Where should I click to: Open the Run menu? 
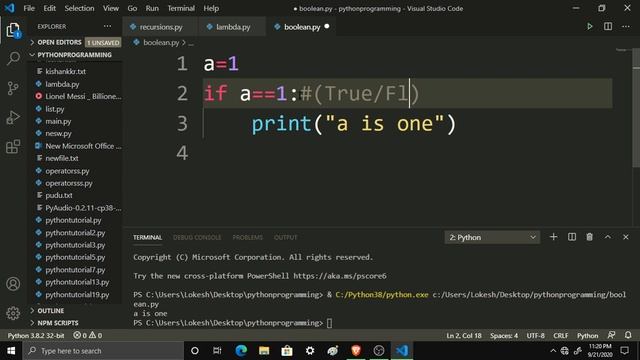(x=152, y=8)
